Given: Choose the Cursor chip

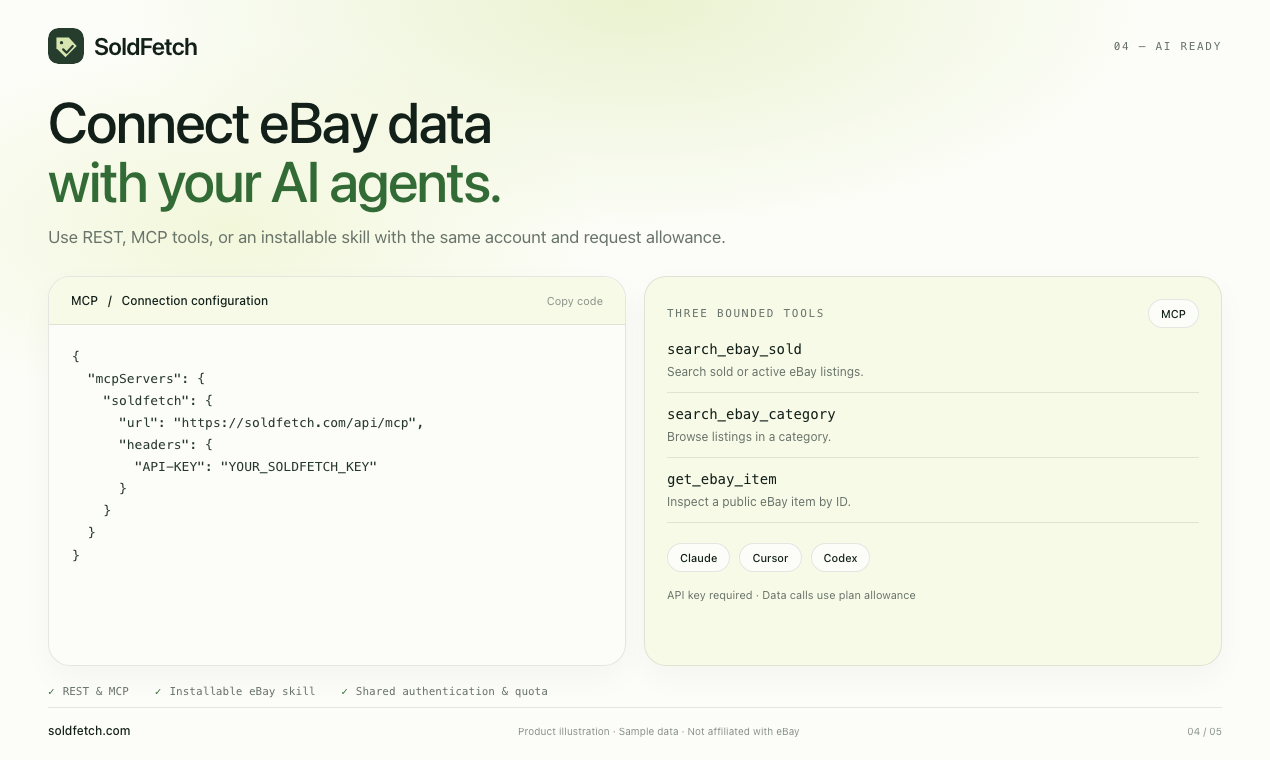Looking at the screenshot, I should coord(771,558).
